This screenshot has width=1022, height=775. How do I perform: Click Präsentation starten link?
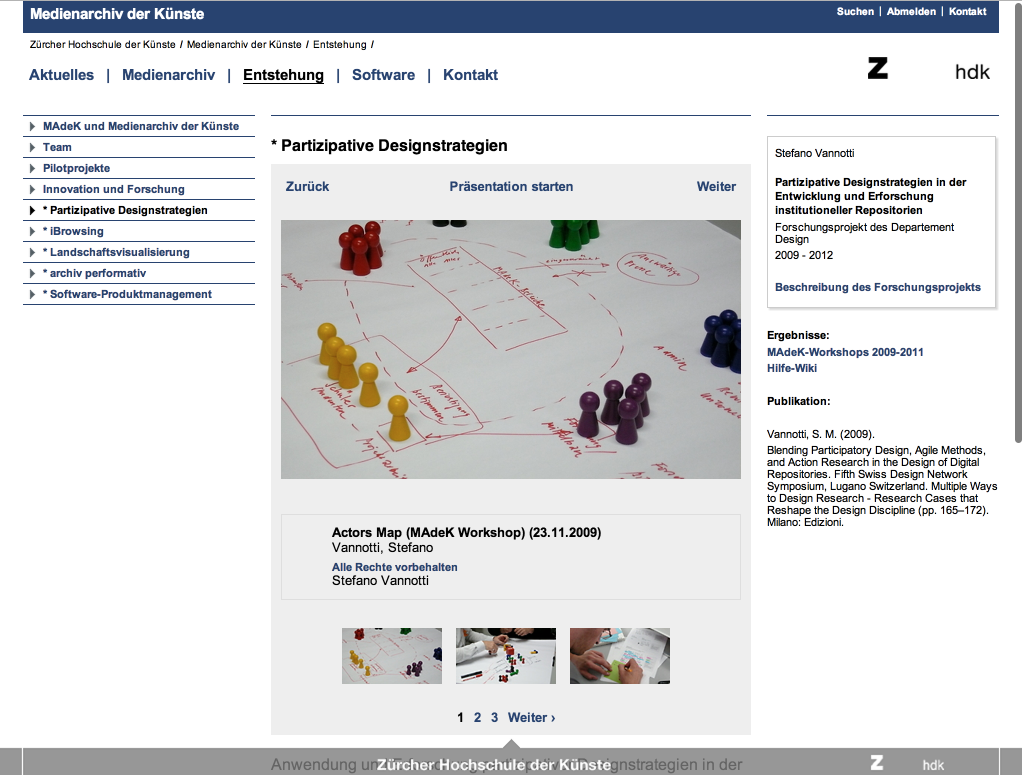coord(511,186)
